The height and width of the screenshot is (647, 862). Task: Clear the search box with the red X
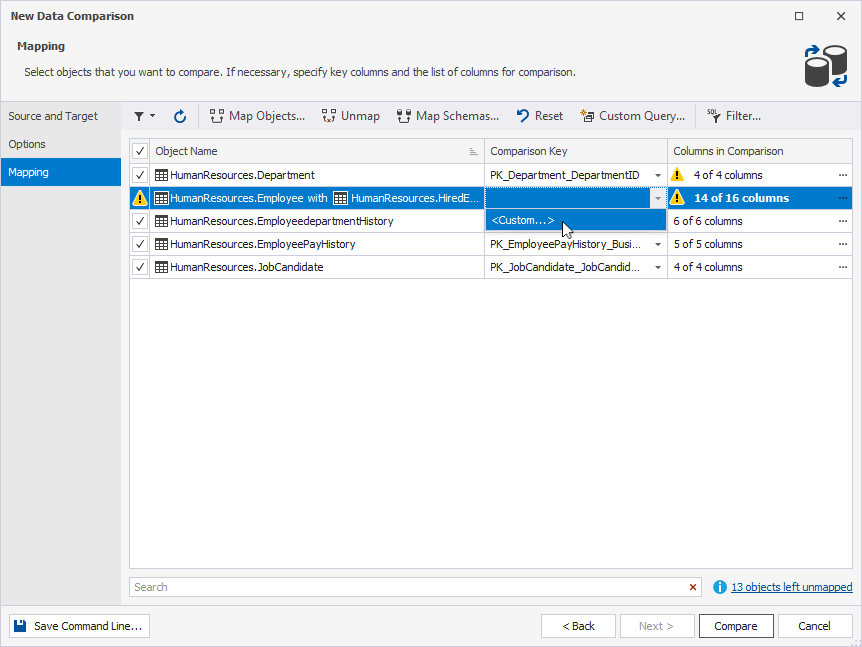(x=693, y=587)
